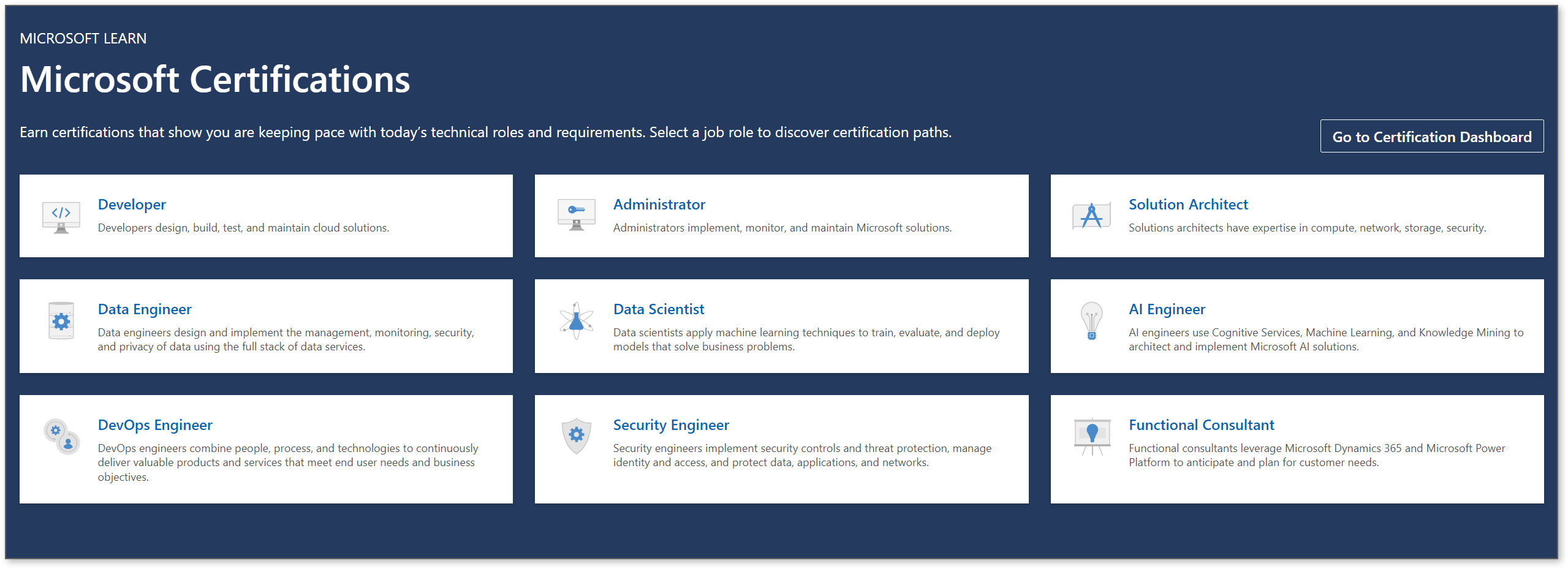Click the 'Microsoft Certifications' page title
The height and width of the screenshot is (569, 1568).
[x=215, y=80]
